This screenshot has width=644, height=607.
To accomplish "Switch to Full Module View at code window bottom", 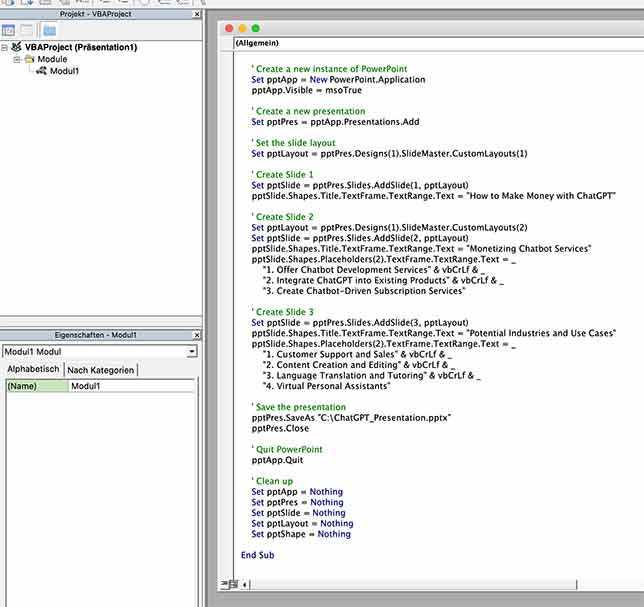I will (x=234, y=584).
